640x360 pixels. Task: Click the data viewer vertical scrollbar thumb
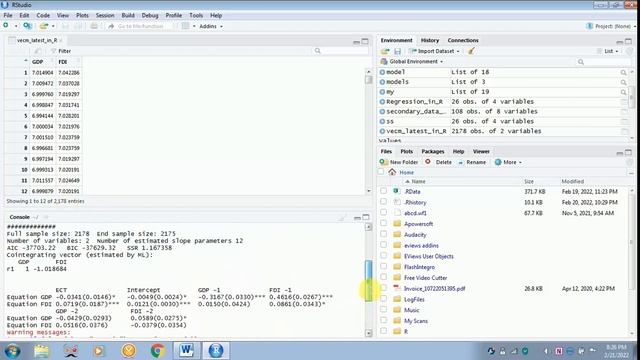pyautogui.click(x=369, y=79)
